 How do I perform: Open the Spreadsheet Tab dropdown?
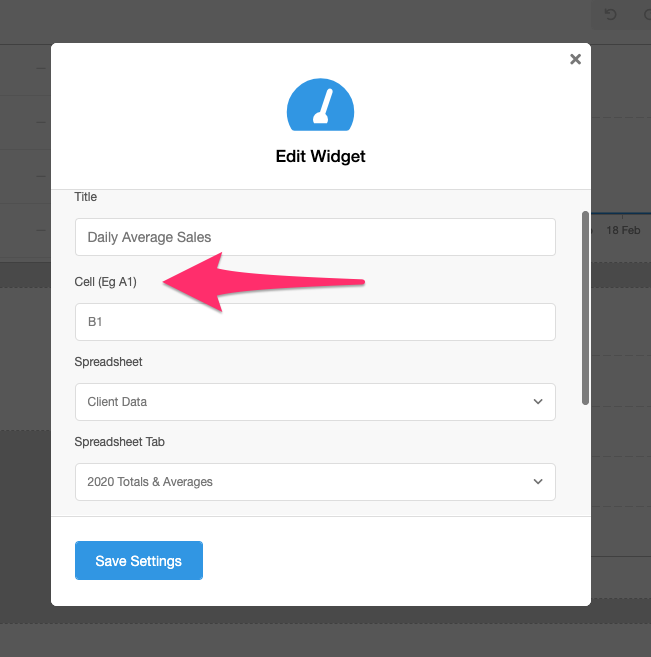tap(315, 482)
